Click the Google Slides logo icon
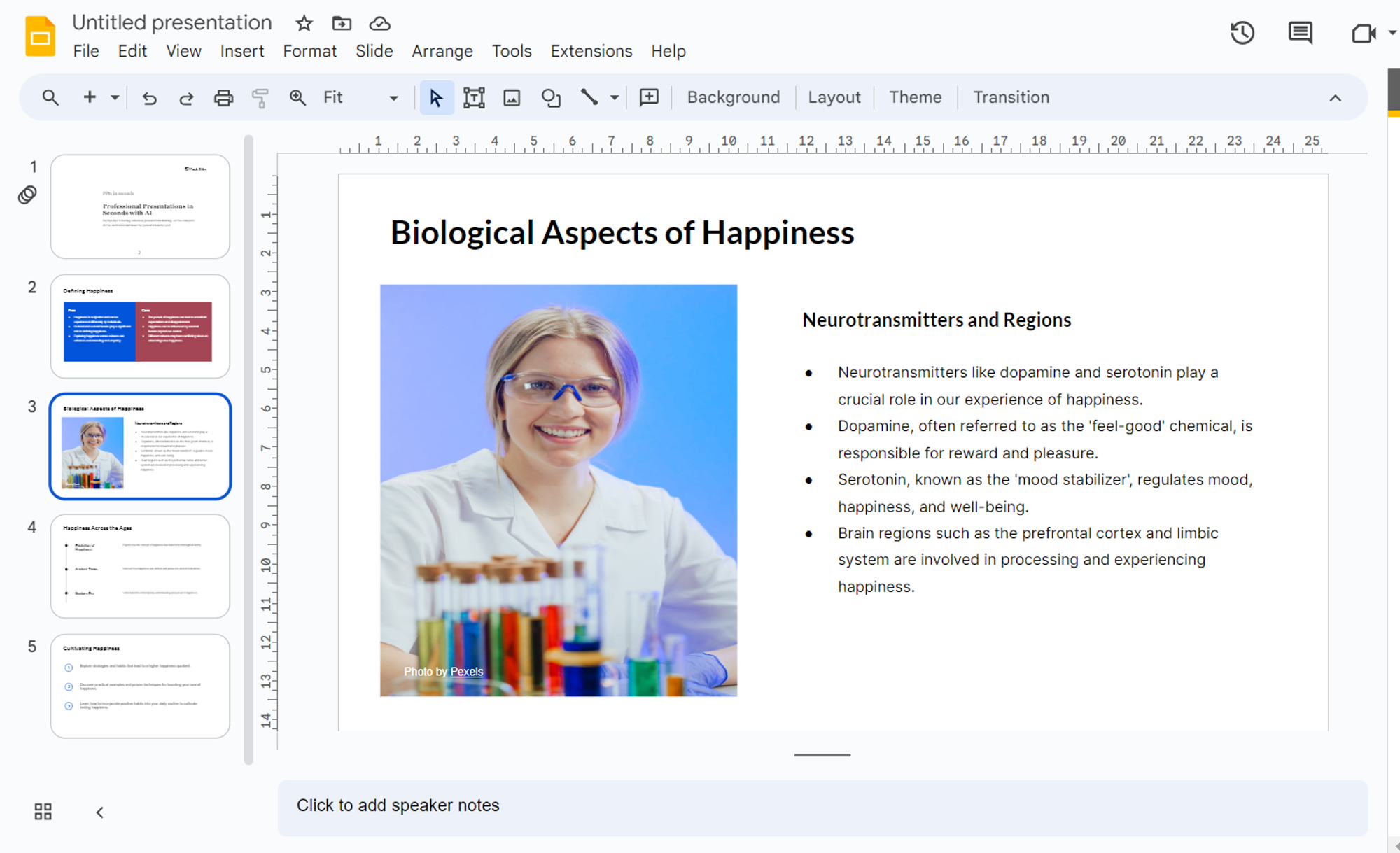The height and width of the screenshot is (853, 1400). [x=41, y=36]
